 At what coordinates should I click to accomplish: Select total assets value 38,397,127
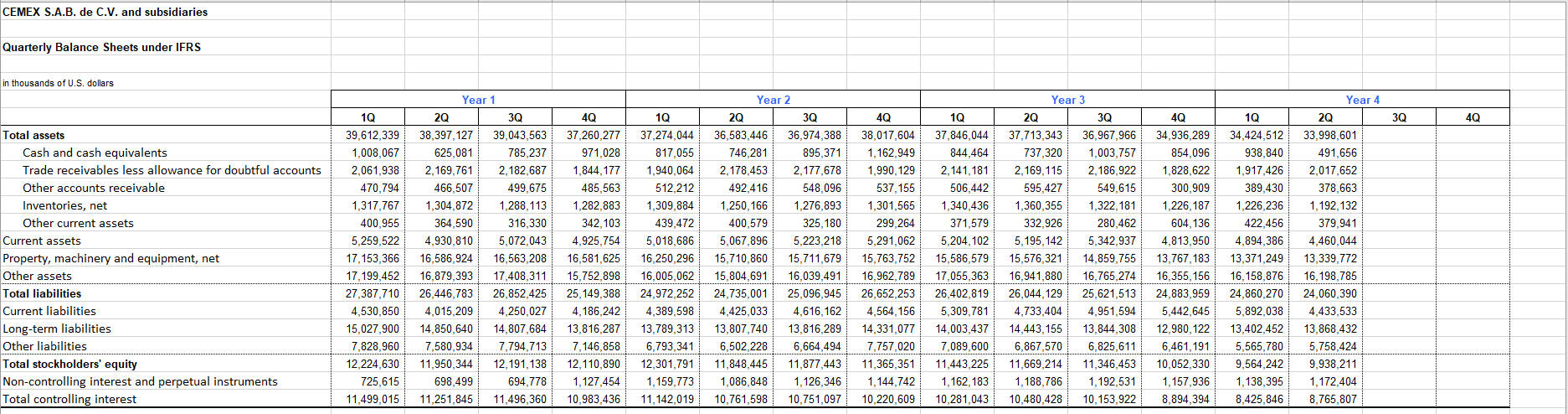tap(446, 135)
